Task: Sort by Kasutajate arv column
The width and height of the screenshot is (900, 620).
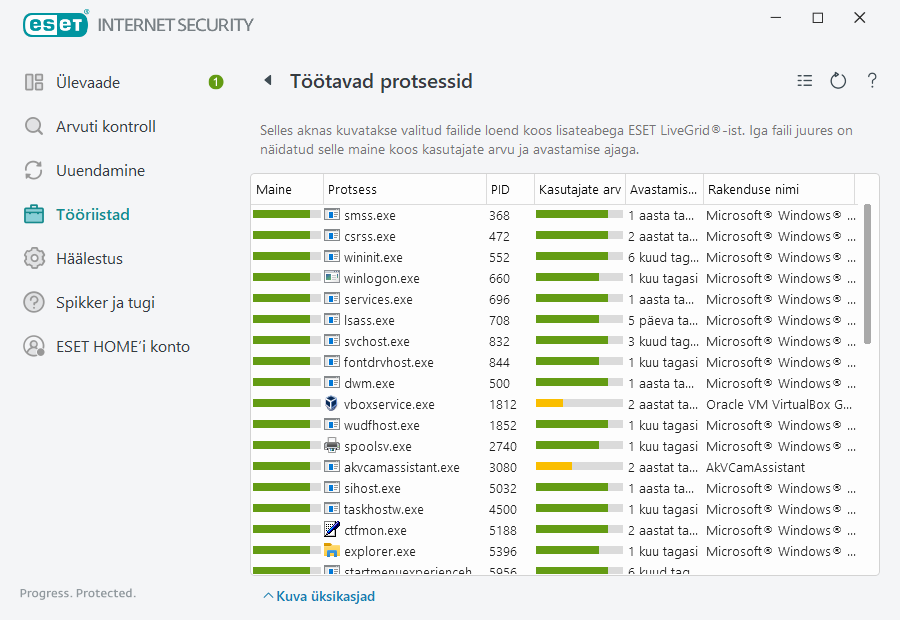Action: [x=578, y=189]
